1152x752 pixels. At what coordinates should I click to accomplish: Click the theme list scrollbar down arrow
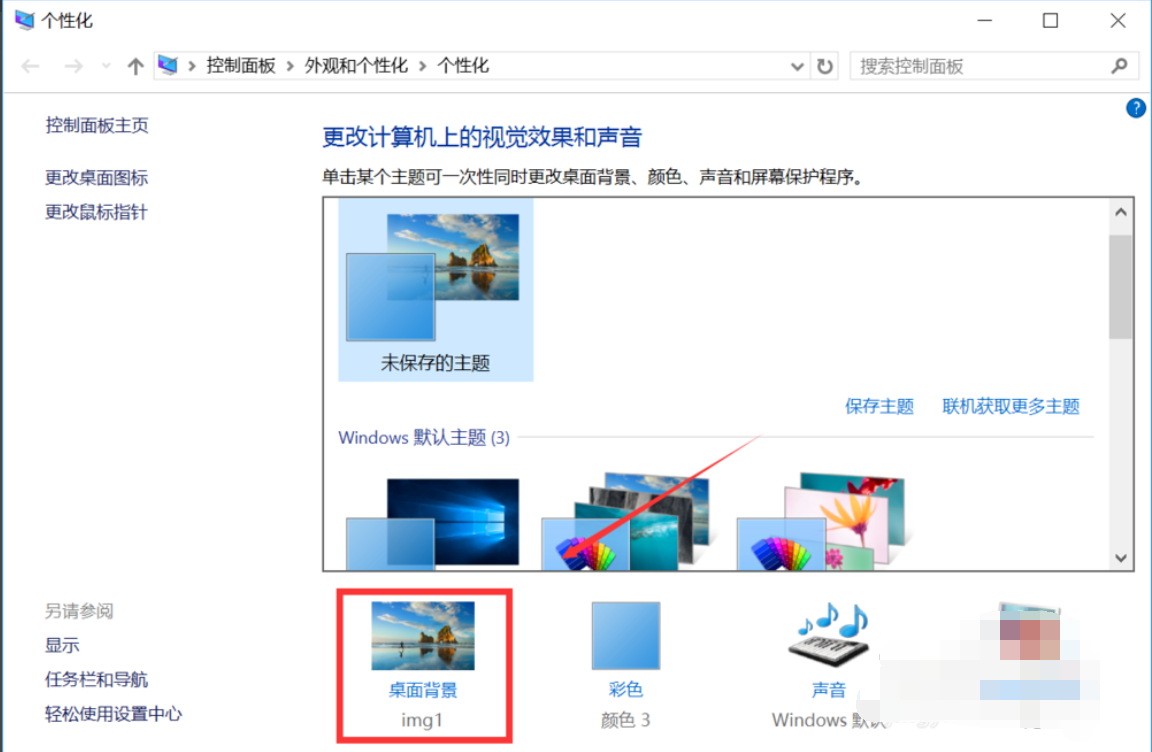point(1121,557)
